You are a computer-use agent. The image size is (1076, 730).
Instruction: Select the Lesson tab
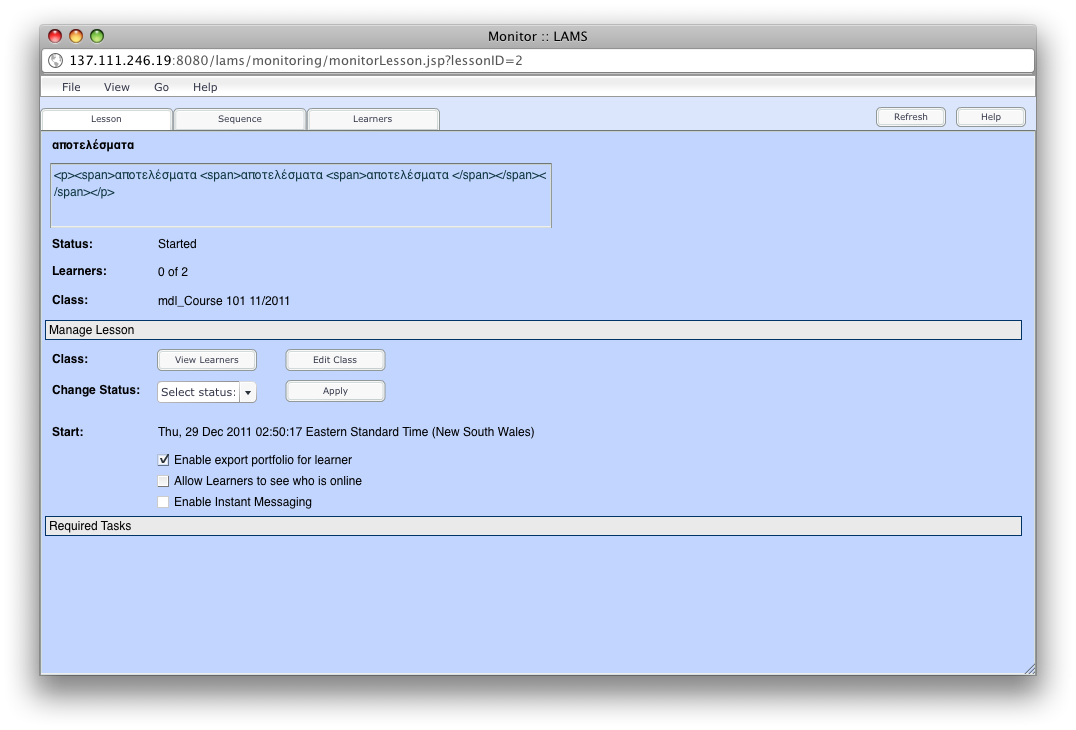[106, 119]
